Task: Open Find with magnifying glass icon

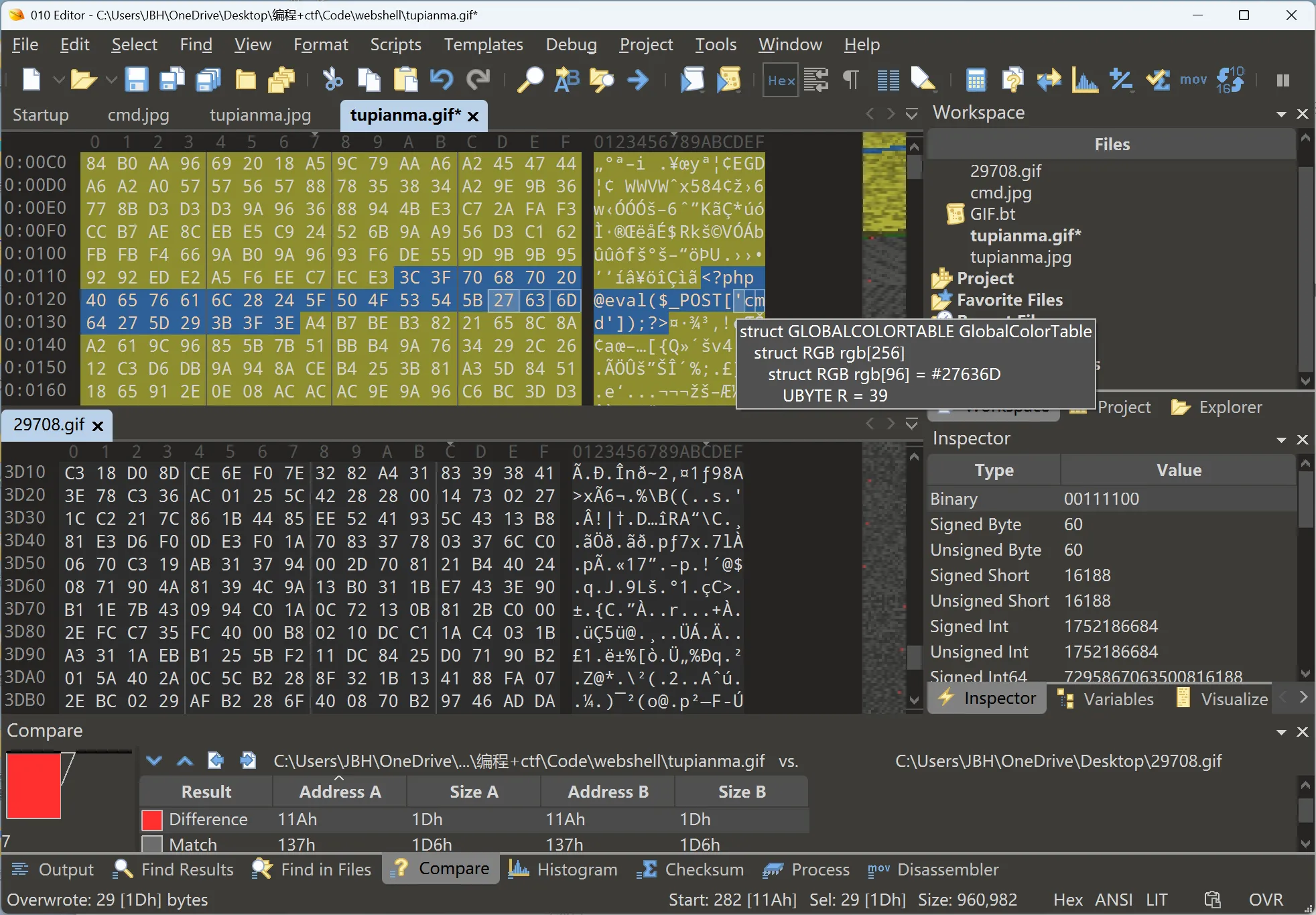Action: click(x=530, y=80)
